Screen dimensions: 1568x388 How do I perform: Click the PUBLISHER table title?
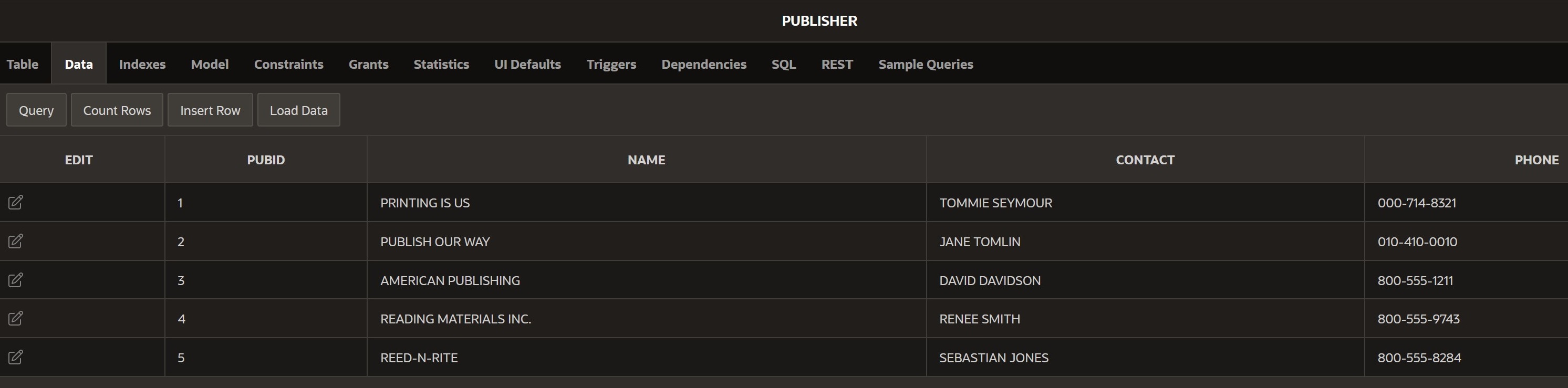(819, 20)
